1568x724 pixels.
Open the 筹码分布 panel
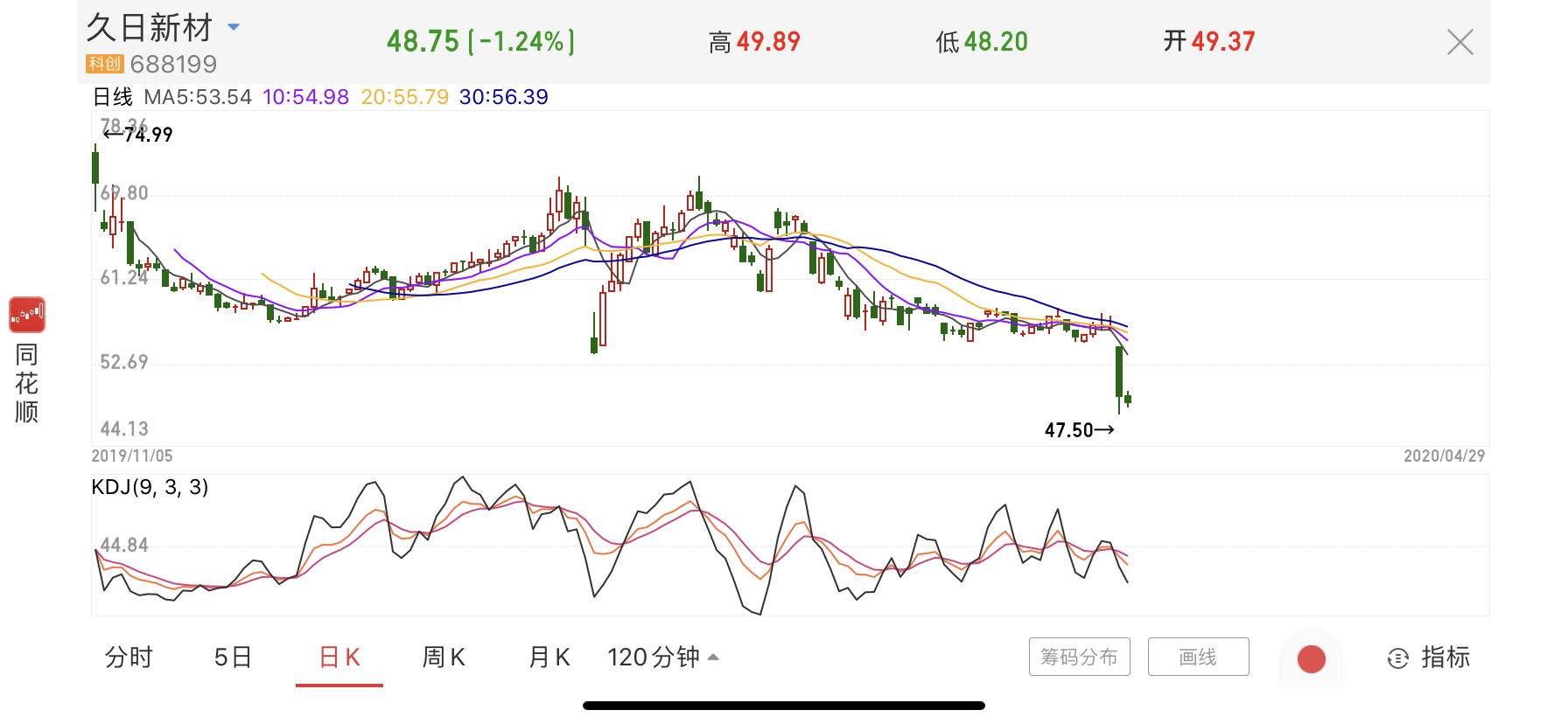pyautogui.click(x=1079, y=657)
